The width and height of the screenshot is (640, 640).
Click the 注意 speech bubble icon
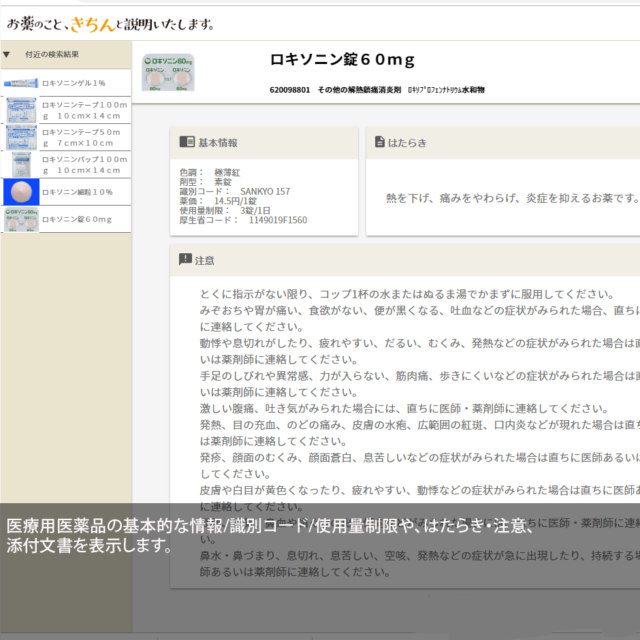(185, 260)
